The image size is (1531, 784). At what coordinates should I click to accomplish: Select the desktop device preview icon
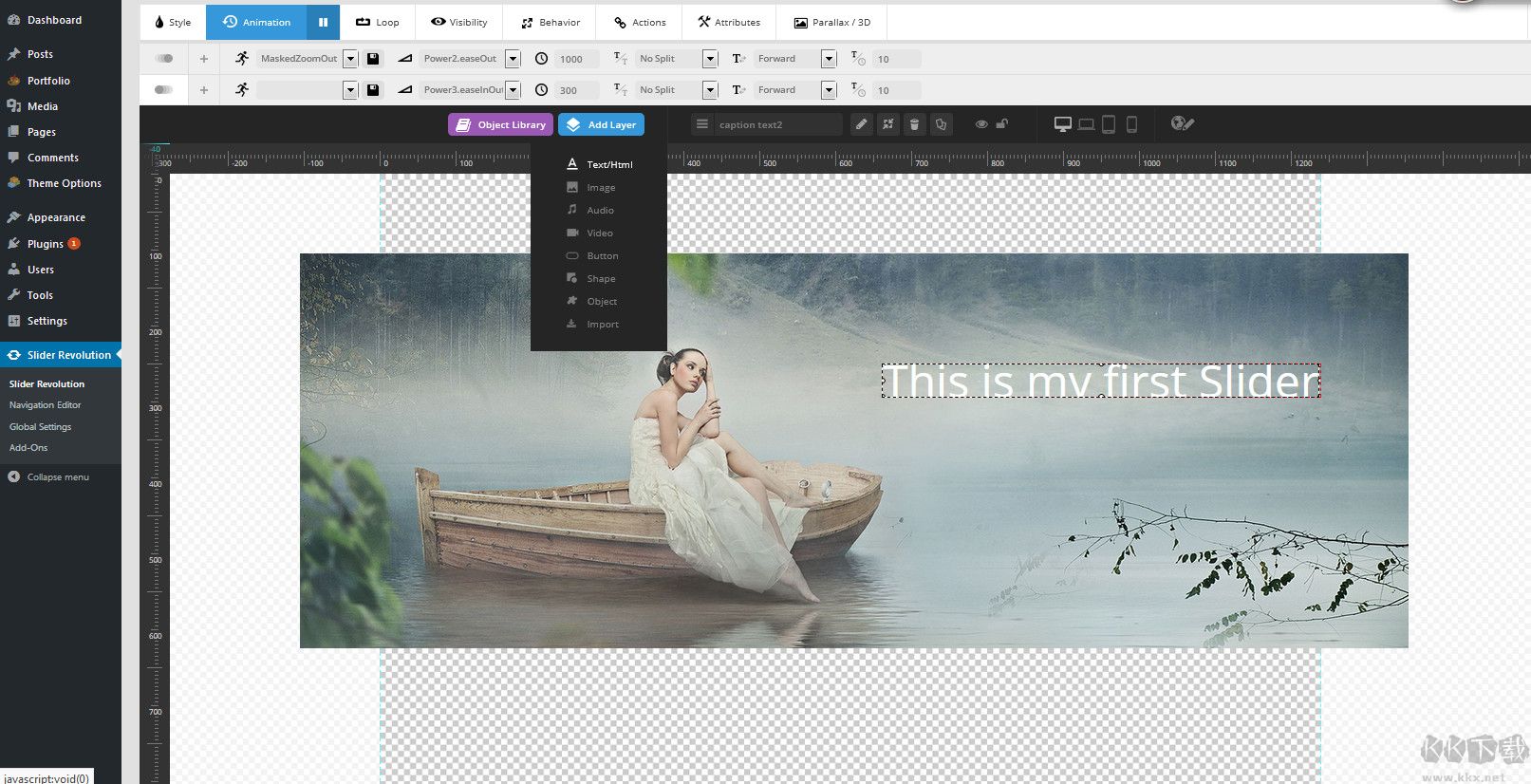tap(1062, 124)
